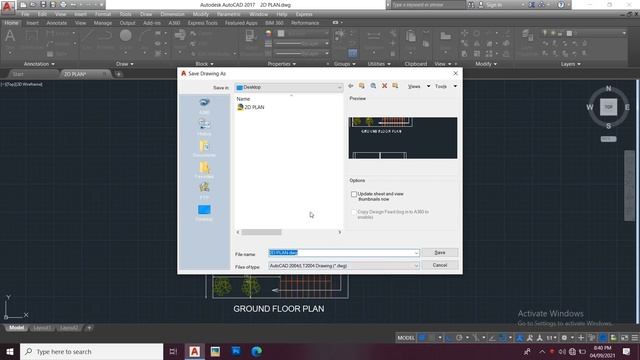The height and width of the screenshot is (360, 640).
Task: Toggle annotation auto-scale in status bar
Action: point(529,338)
